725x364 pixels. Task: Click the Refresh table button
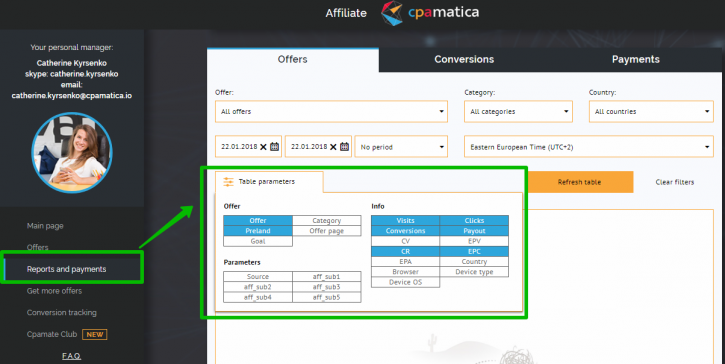point(579,182)
